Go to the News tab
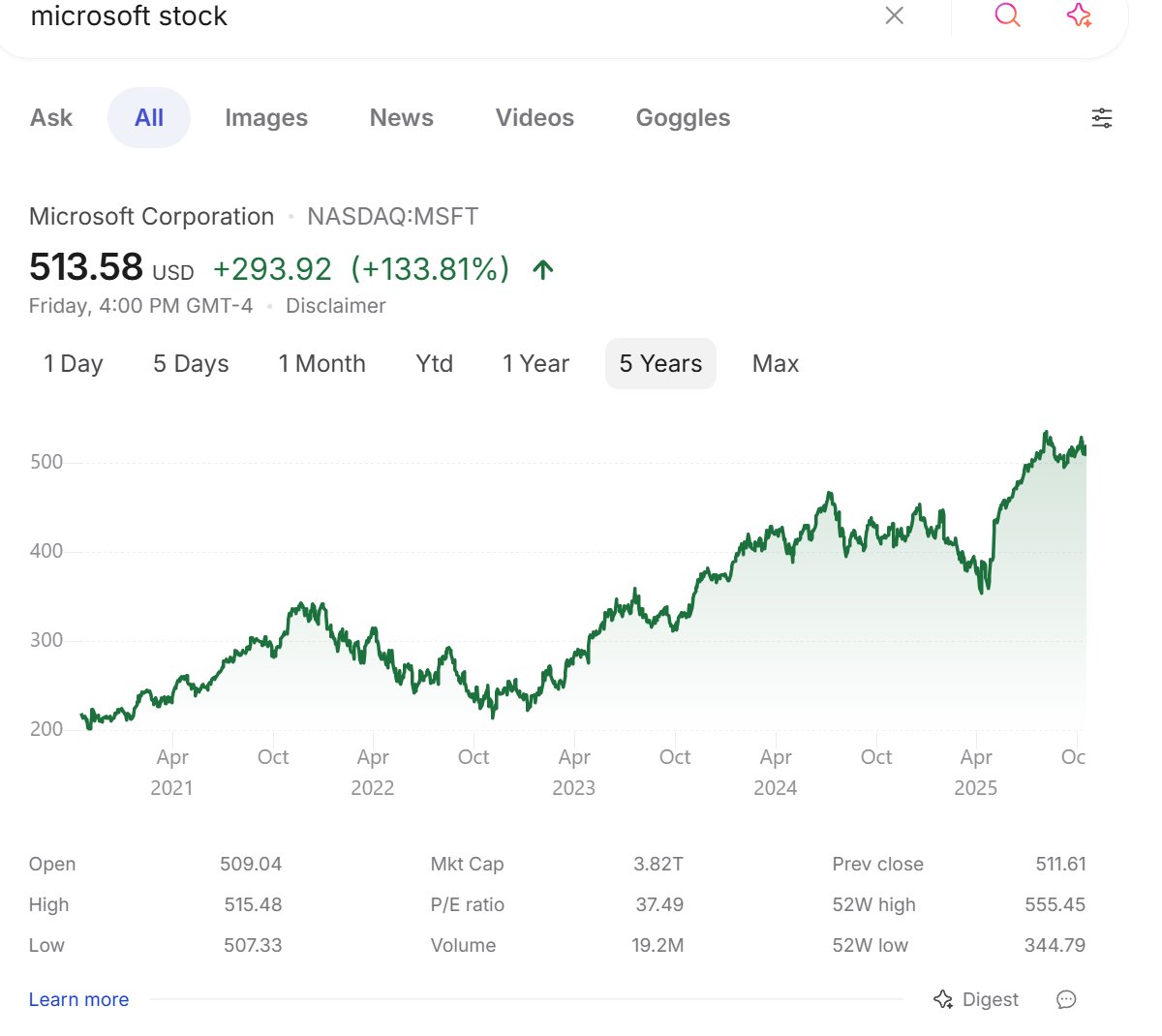1162x1036 pixels. click(x=402, y=118)
